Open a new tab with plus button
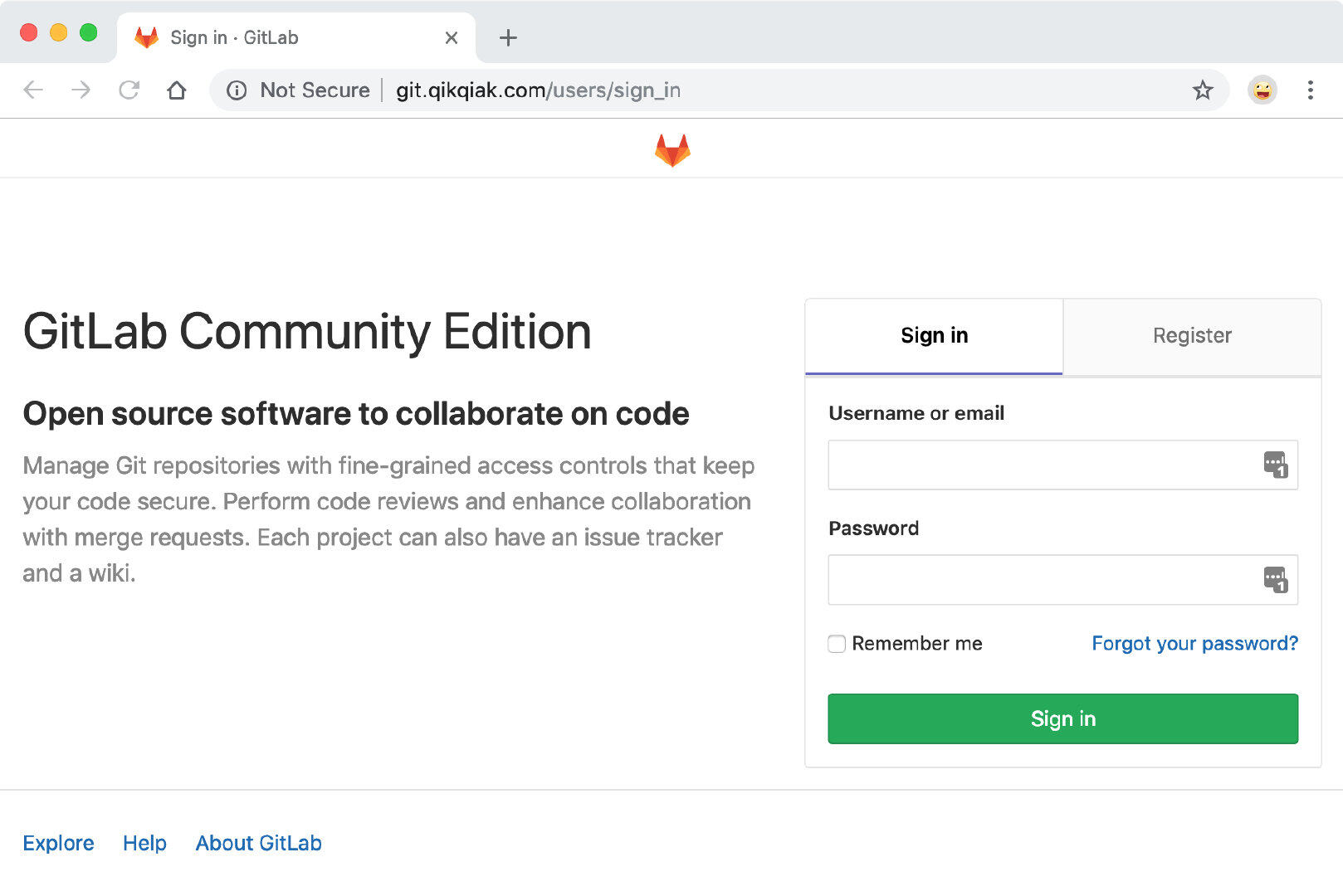Screen dimensions: 1343x896 click(x=508, y=37)
